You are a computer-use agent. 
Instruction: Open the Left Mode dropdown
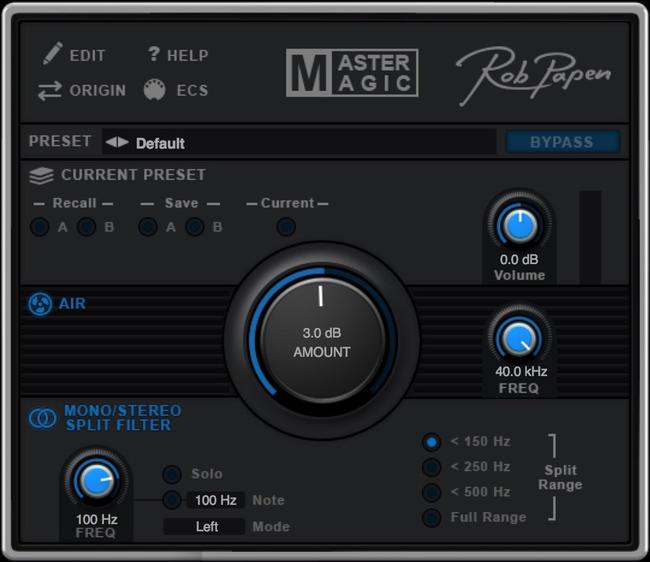pyautogui.click(x=204, y=527)
